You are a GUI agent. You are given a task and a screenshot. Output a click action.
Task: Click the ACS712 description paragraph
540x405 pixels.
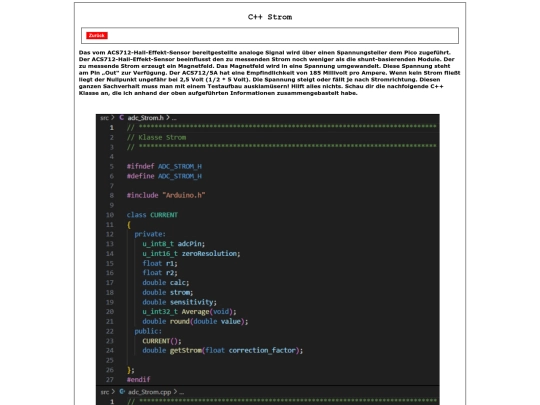pyautogui.click(x=269, y=73)
